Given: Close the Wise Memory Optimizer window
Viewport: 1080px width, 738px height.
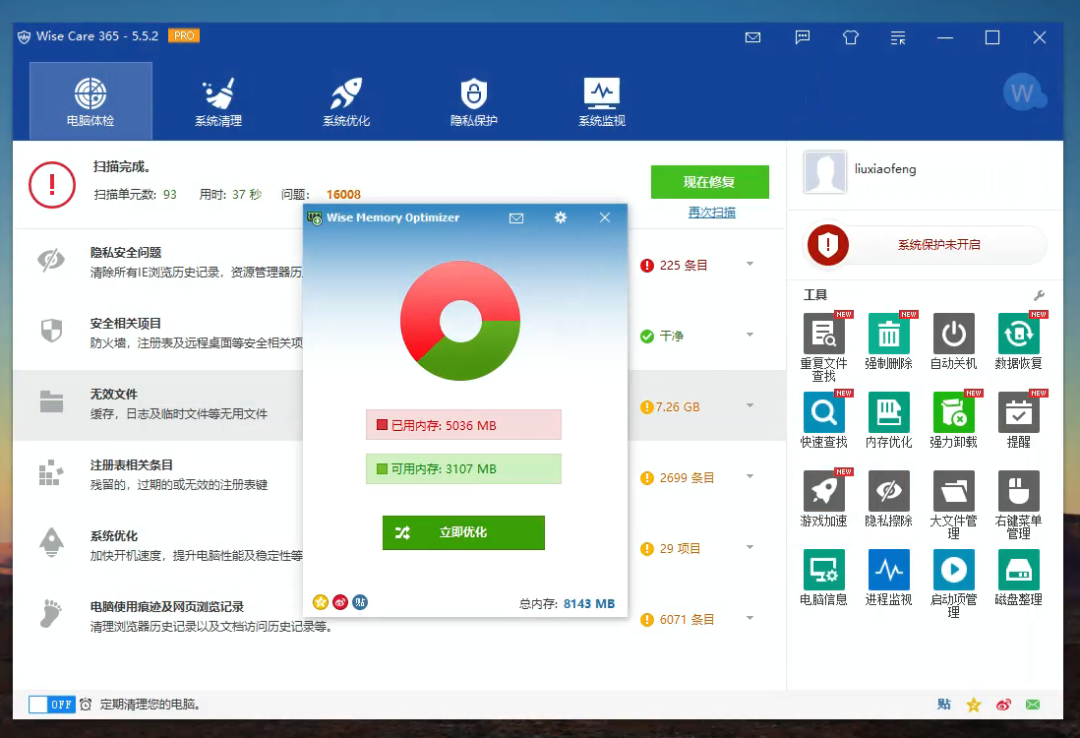Looking at the screenshot, I should (605, 218).
